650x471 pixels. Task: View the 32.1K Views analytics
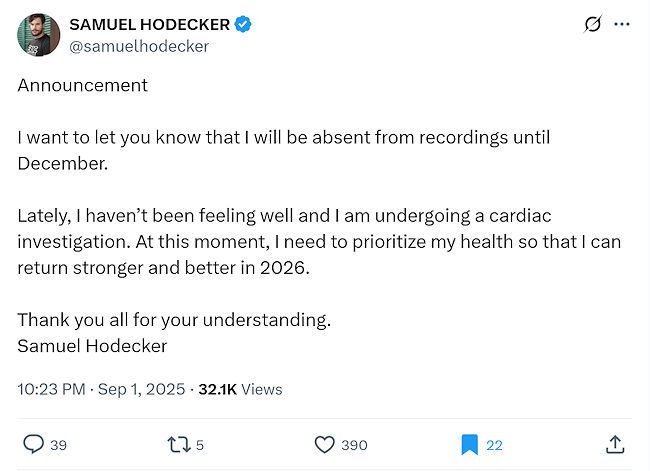click(240, 389)
